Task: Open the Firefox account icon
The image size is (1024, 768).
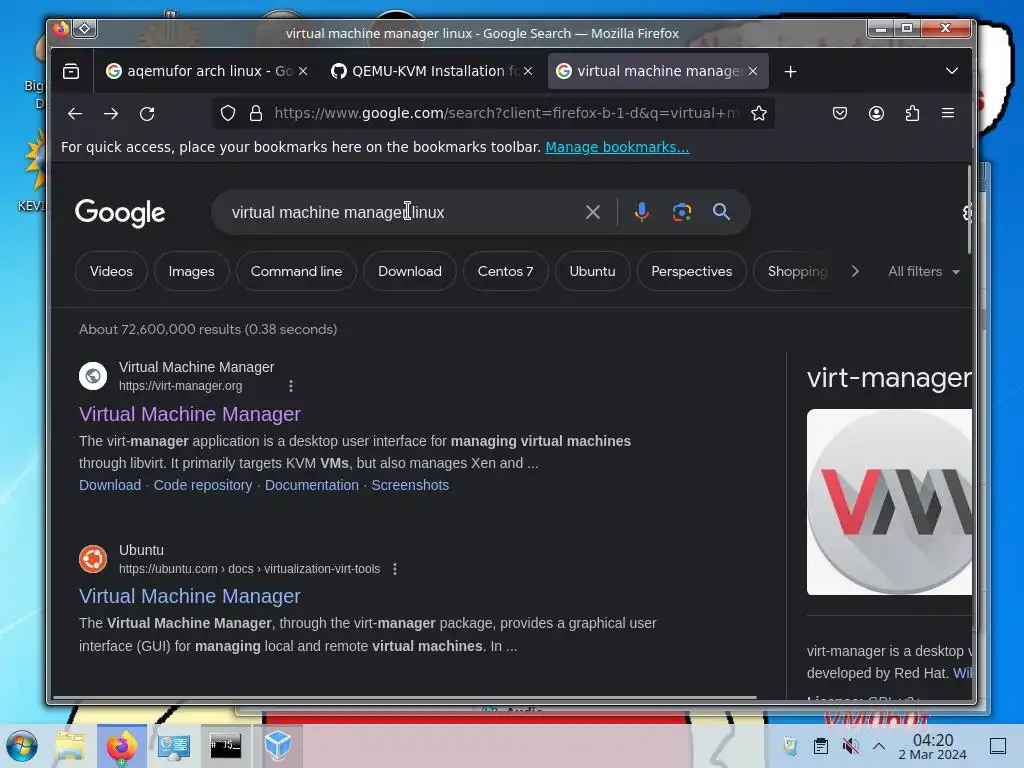Action: [x=876, y=114]
